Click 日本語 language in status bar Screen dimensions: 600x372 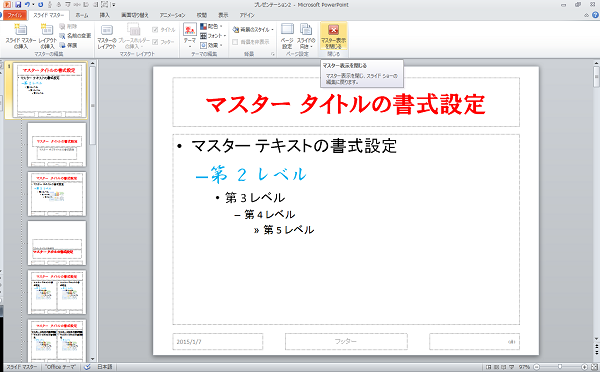click(104, 367)
